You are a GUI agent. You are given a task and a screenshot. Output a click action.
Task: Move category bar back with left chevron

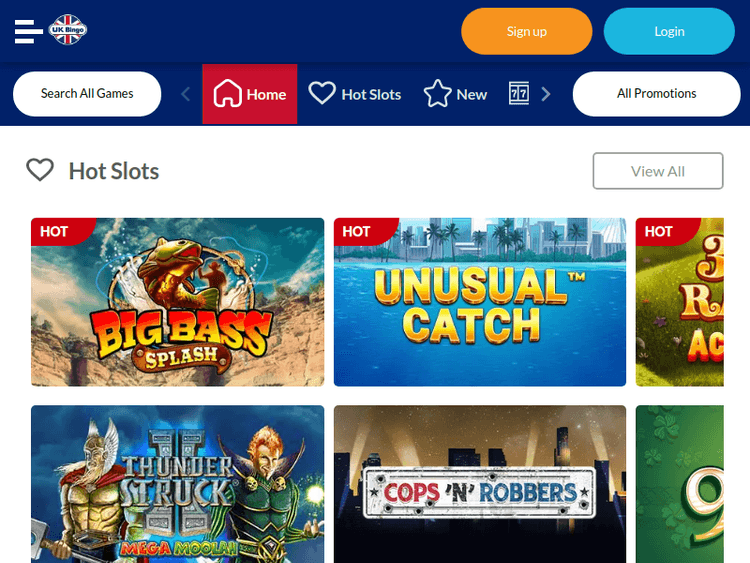pos(186,94)
